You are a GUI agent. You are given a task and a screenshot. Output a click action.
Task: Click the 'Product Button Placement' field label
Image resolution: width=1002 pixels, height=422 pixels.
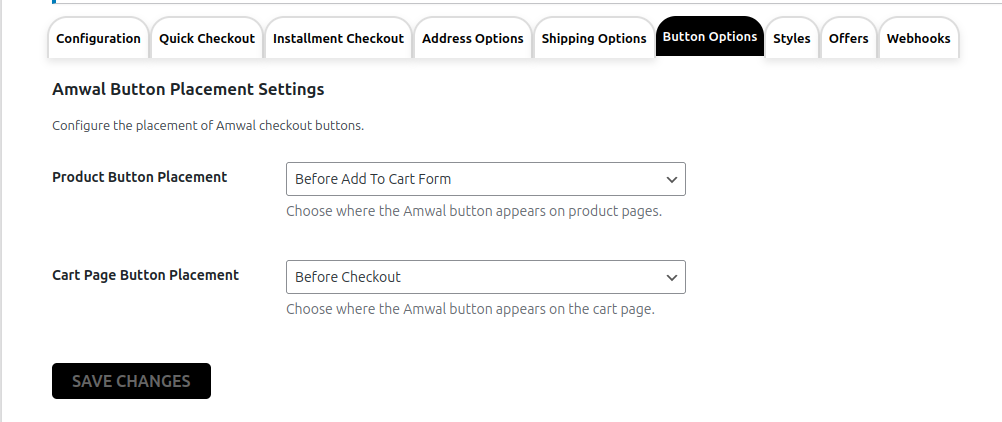tap(139, 177)
